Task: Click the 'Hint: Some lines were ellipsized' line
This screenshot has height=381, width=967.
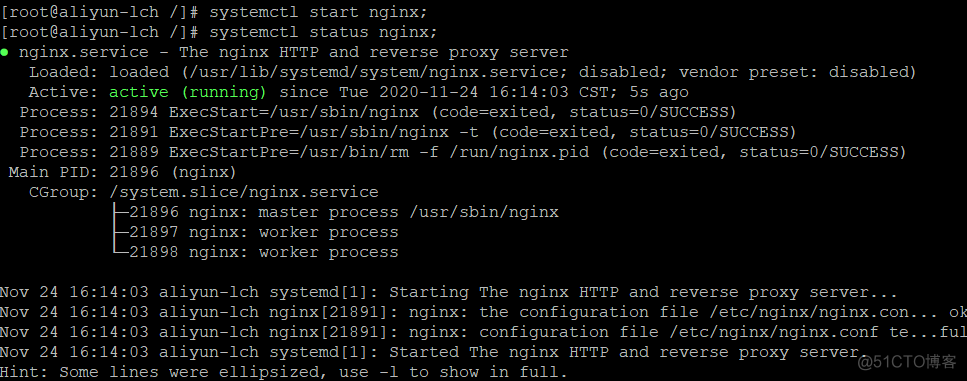Action: click(283, 372)
